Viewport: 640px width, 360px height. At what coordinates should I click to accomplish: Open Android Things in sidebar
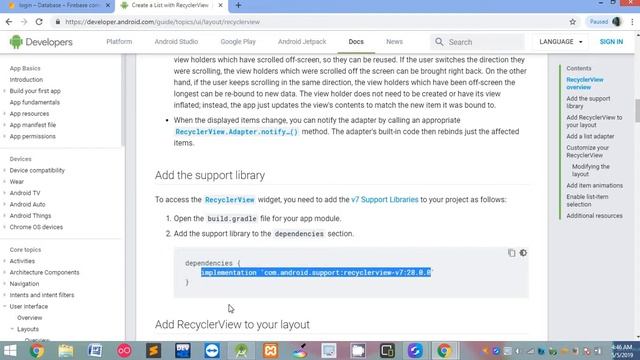30,216
